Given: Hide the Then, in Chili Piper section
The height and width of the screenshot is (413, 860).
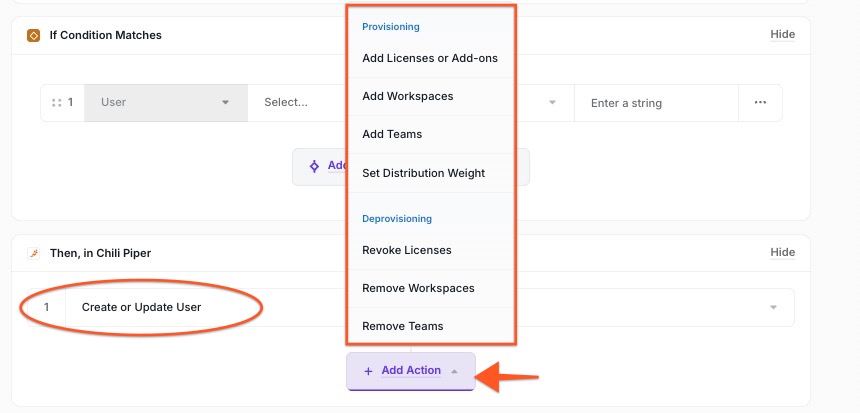Looking at the screenshot, I should [x=782, y=253].
